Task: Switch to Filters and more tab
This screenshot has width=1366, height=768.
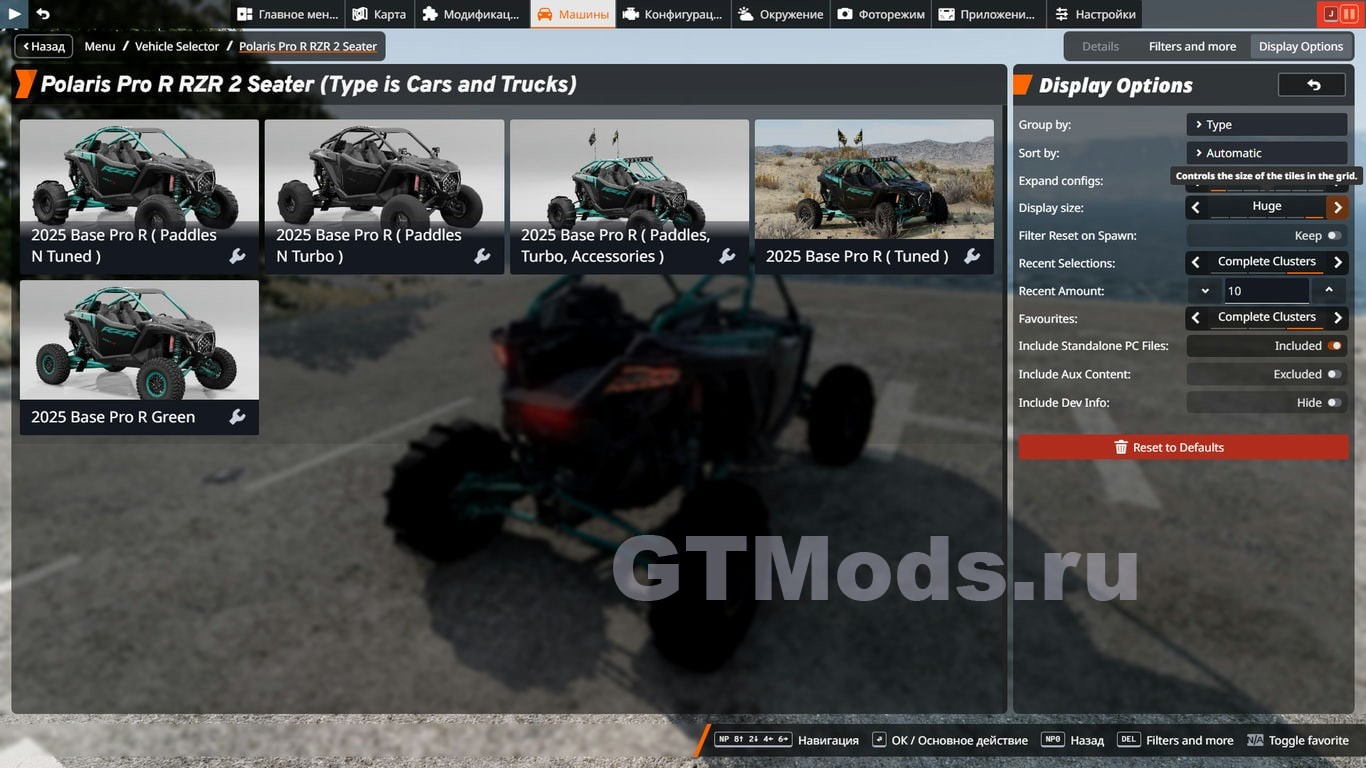Action: [1192, 46]
